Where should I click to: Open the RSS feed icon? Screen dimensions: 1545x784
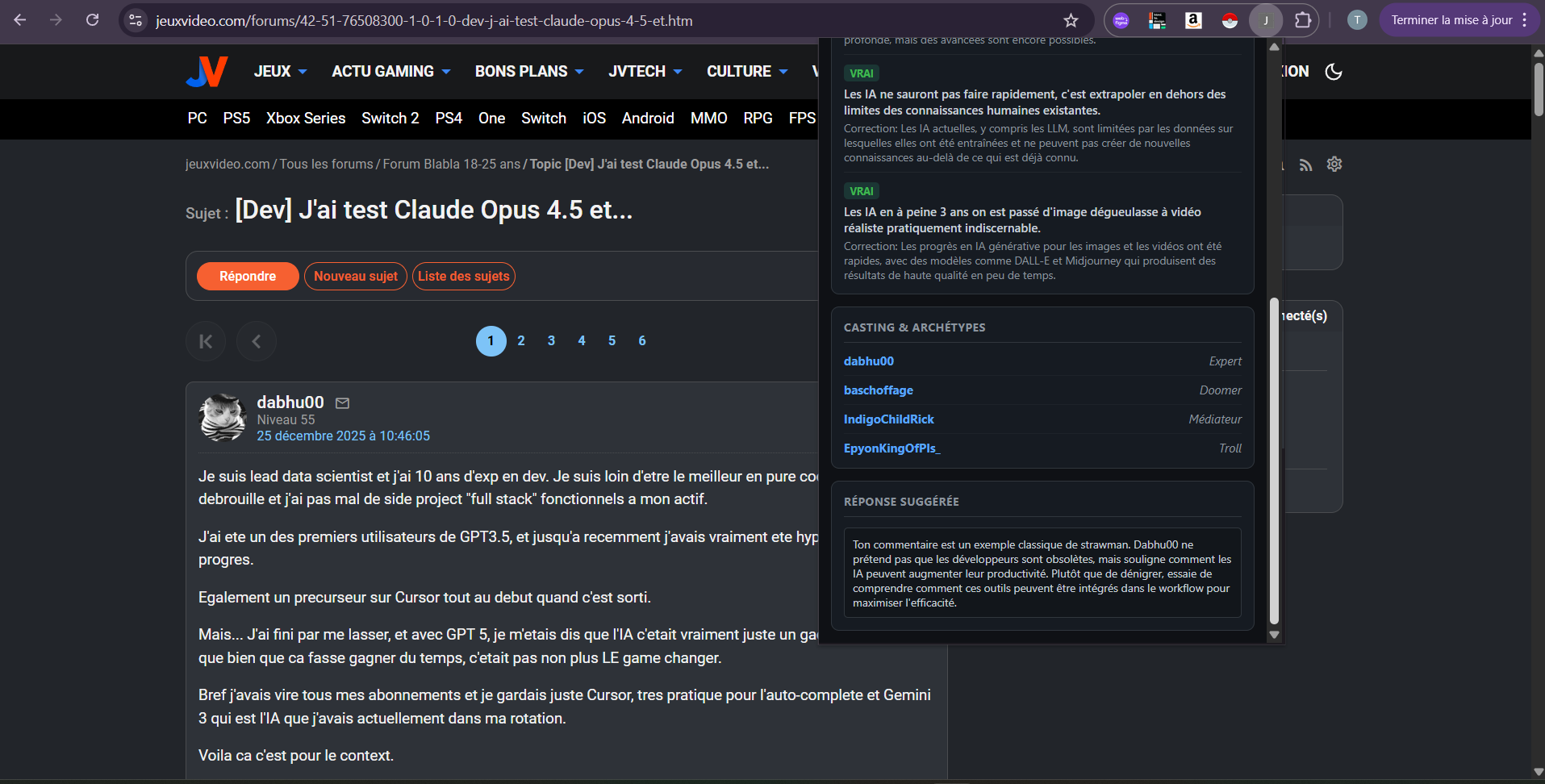coord(1305,165)
